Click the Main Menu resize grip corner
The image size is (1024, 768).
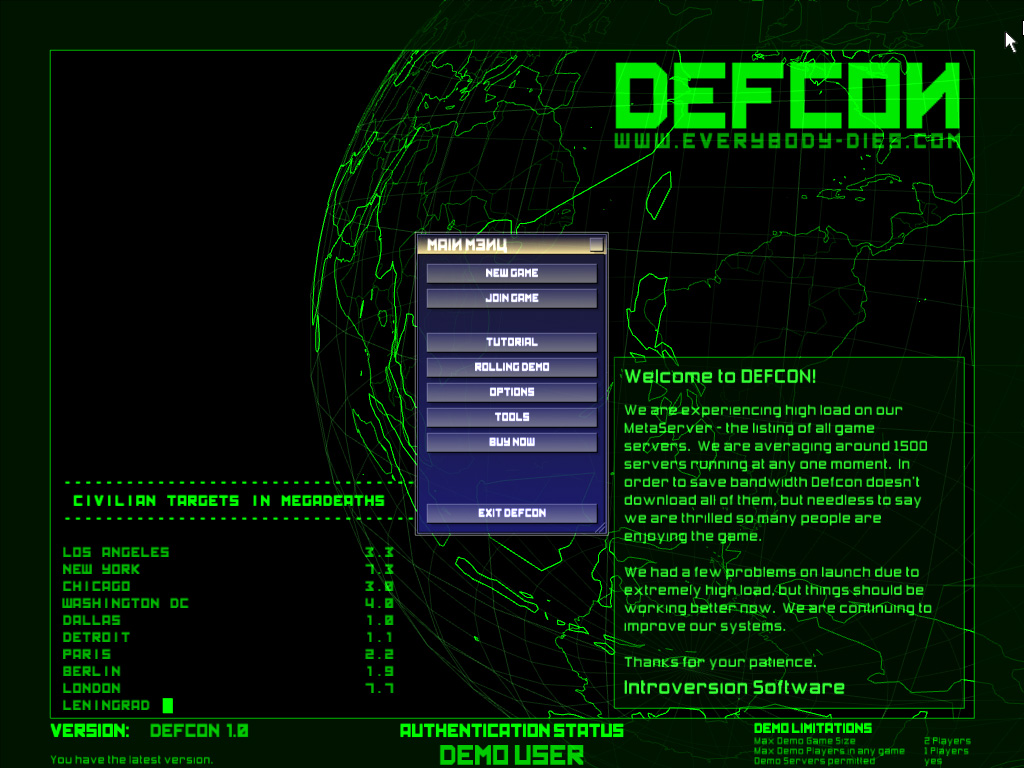[600, 528]
